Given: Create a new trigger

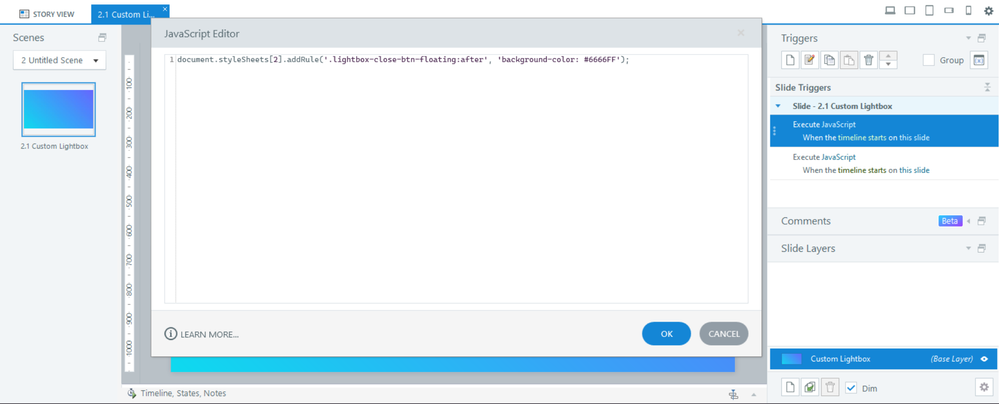Looking at the screenshot, I should pos(790,60).
